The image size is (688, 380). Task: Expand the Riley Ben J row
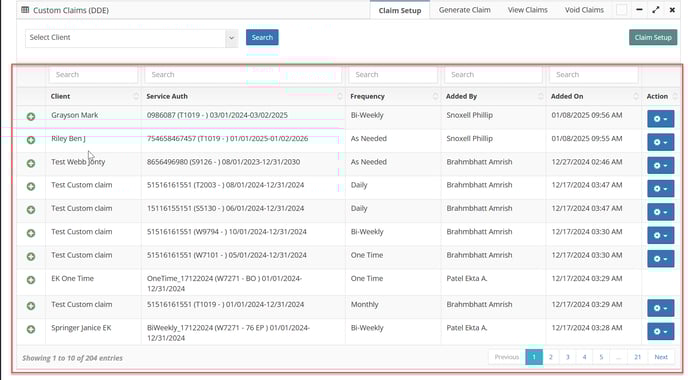(x=31, y=140)
